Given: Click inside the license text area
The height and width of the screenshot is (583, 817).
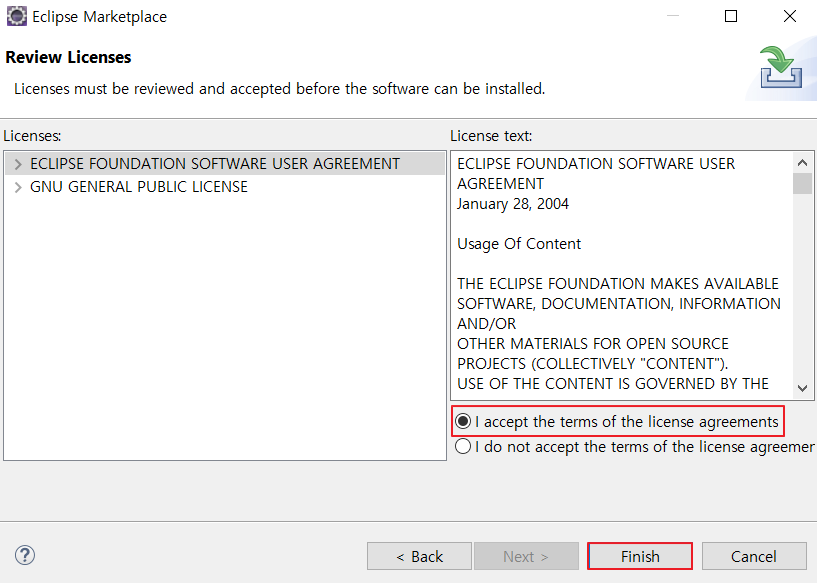Looking at the screenshot, I should point(622,275).
